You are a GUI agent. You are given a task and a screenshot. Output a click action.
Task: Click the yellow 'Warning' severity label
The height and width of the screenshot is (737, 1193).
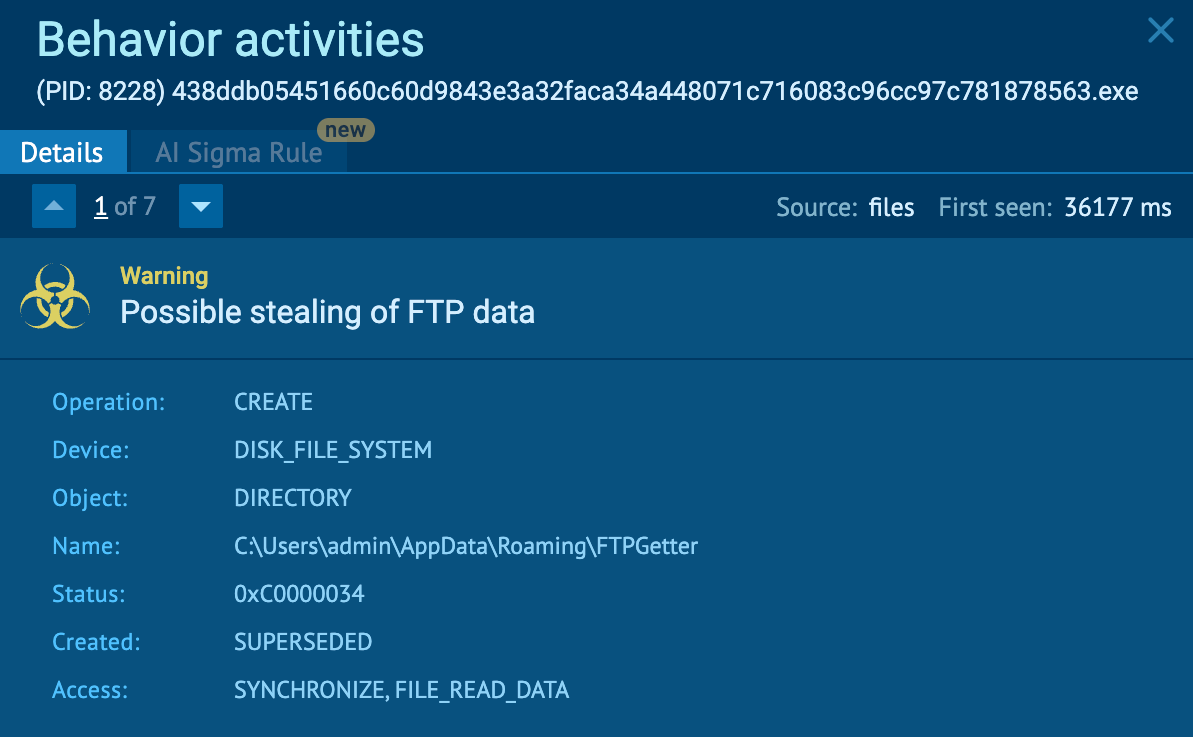pos(164,275)
